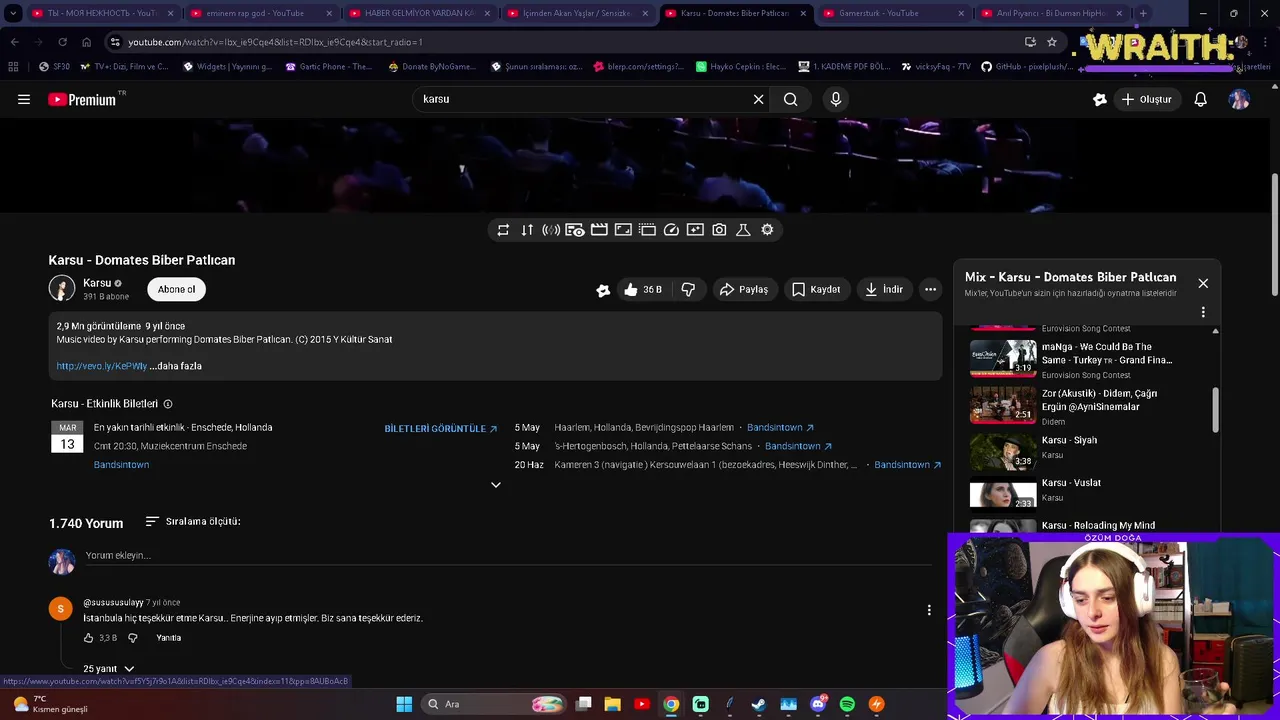Click the resize player frame icon
This screenshot has width=1280, height=720.
tap(623, 230)
